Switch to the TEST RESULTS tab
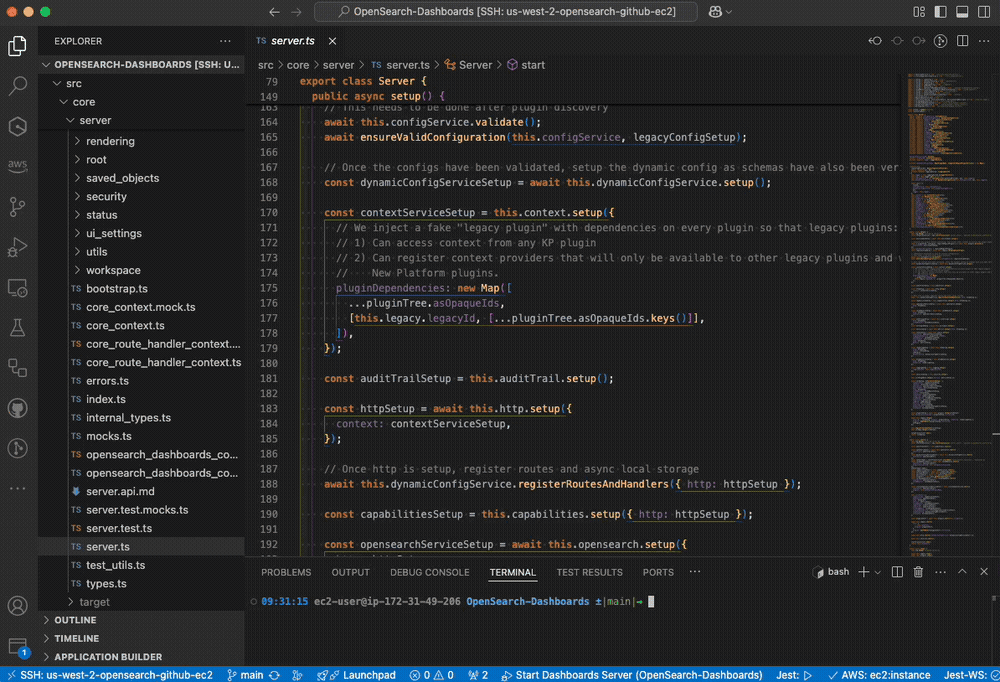Image resolution: width=1000 pixels, height=682 pixels. [589, 572]
